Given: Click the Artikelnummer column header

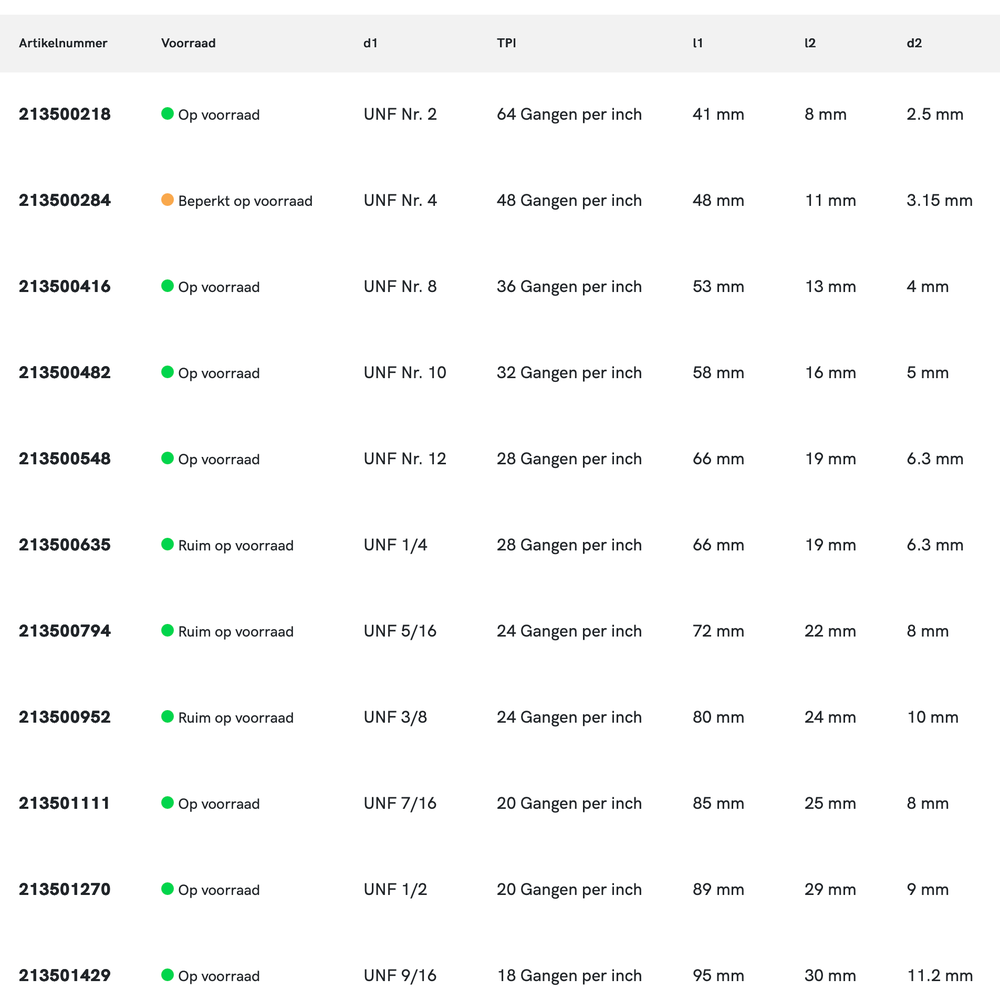Looking at the screenshot, I should point(63,43).
